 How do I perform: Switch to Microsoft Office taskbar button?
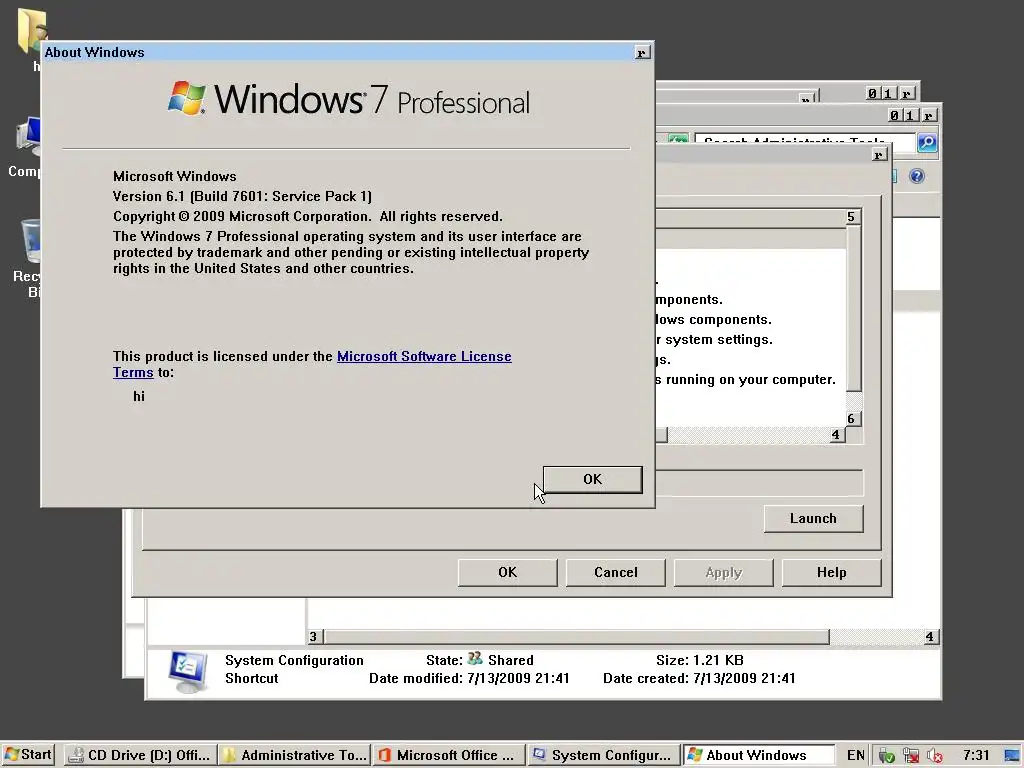[x=448, y=755]
